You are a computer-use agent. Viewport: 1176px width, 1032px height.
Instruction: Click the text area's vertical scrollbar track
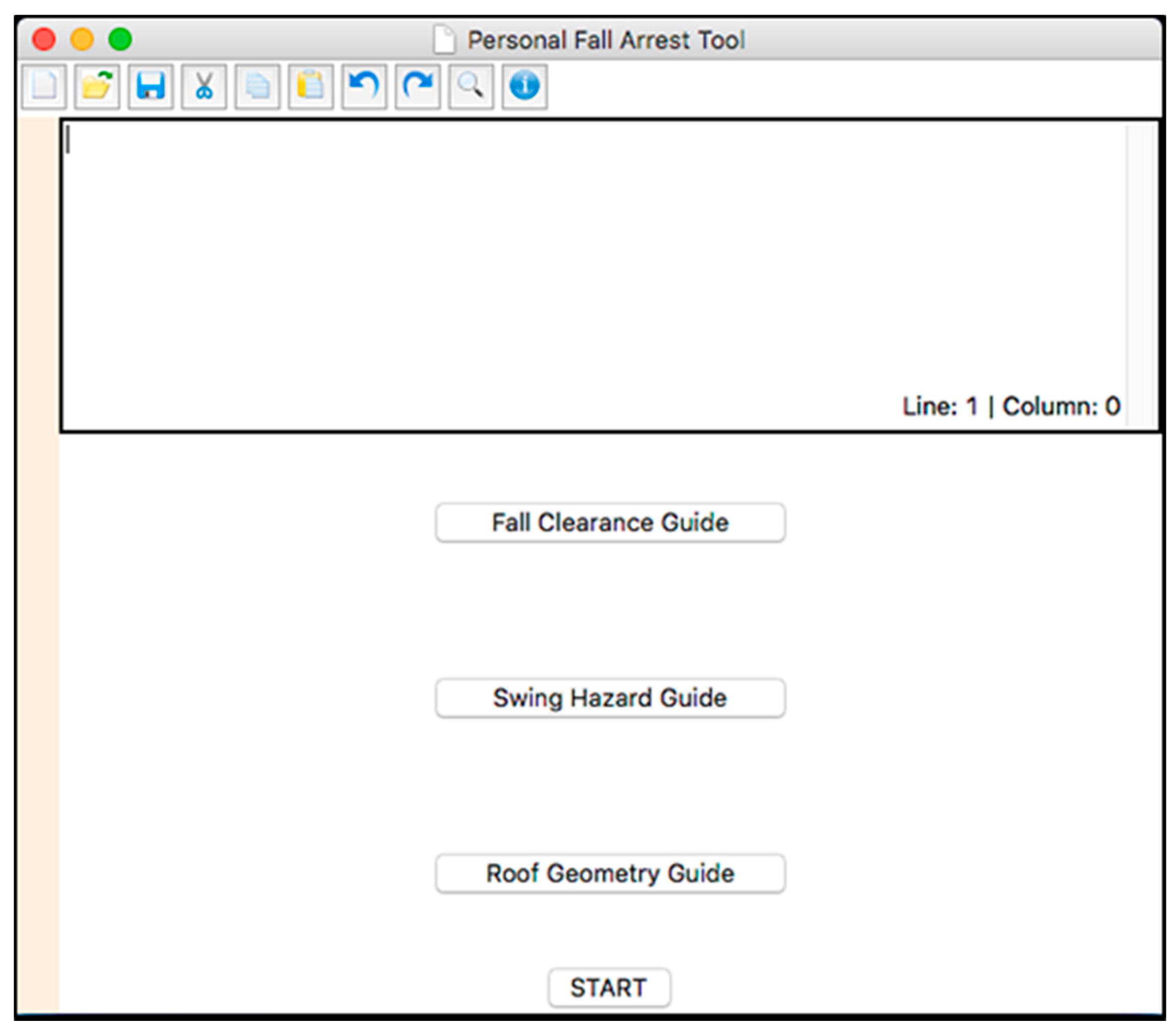pyautogui.click(x=1142, y=276)
